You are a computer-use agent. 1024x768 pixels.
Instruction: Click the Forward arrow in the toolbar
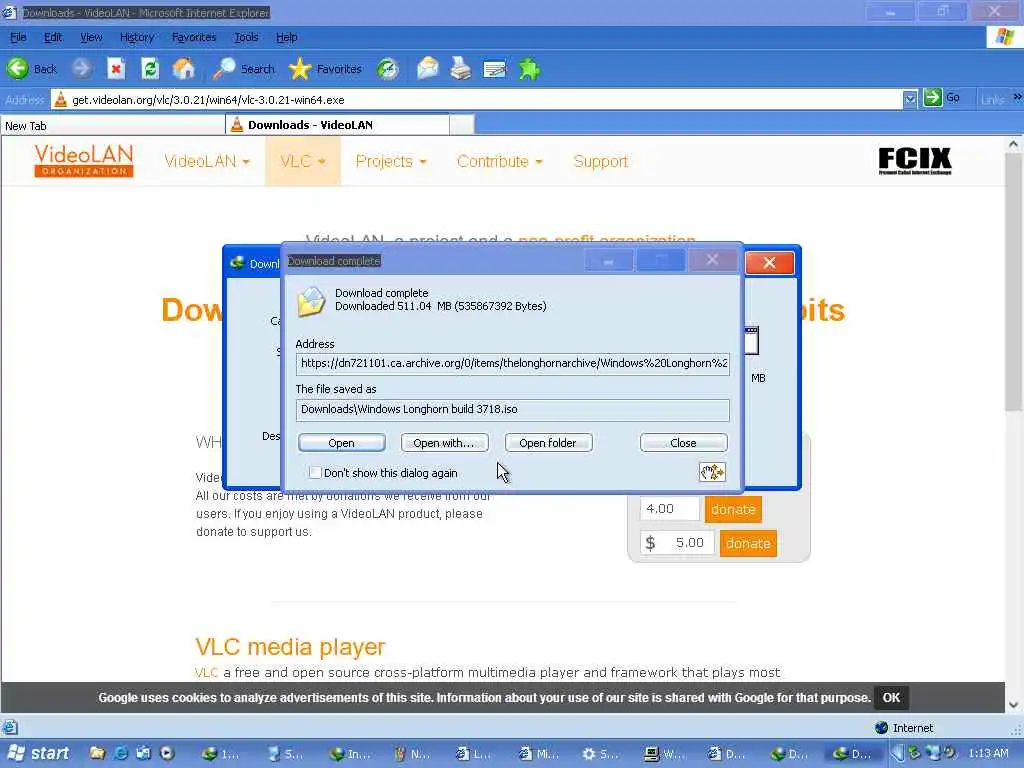pos(82,69)
